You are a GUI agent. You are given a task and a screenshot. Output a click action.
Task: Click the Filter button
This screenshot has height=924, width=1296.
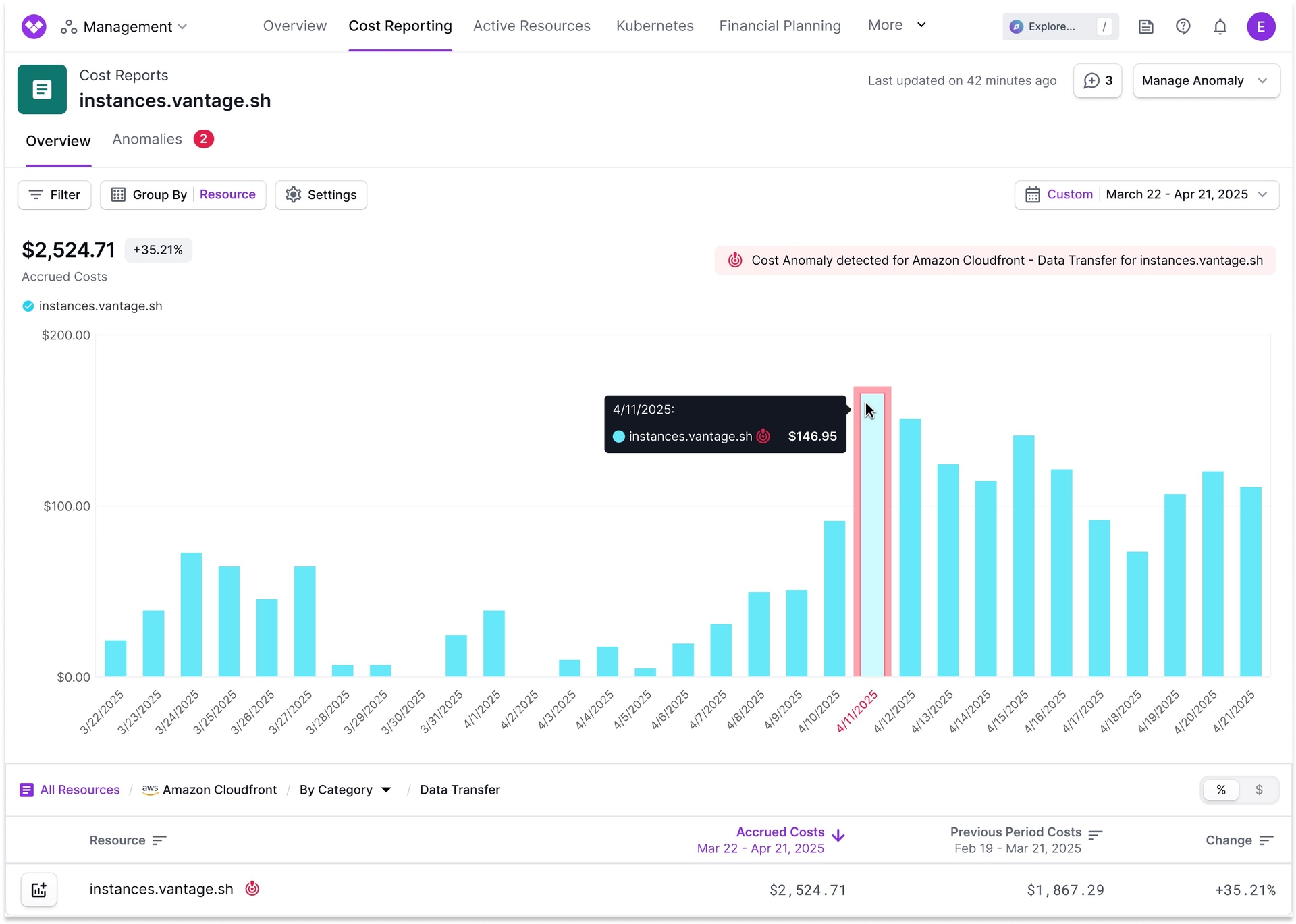point(55,195)
